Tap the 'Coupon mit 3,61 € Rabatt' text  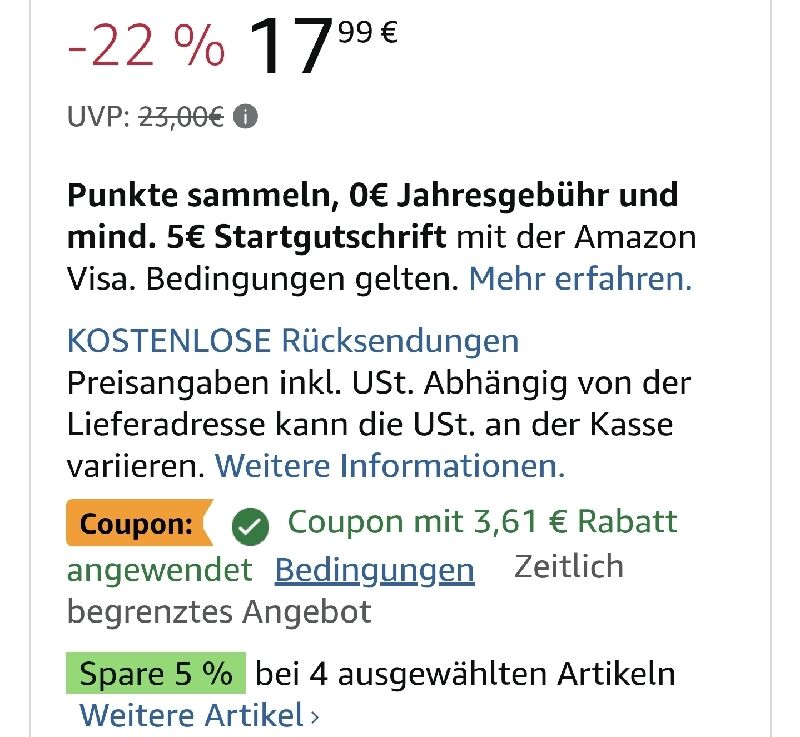[x=483, y=522]
